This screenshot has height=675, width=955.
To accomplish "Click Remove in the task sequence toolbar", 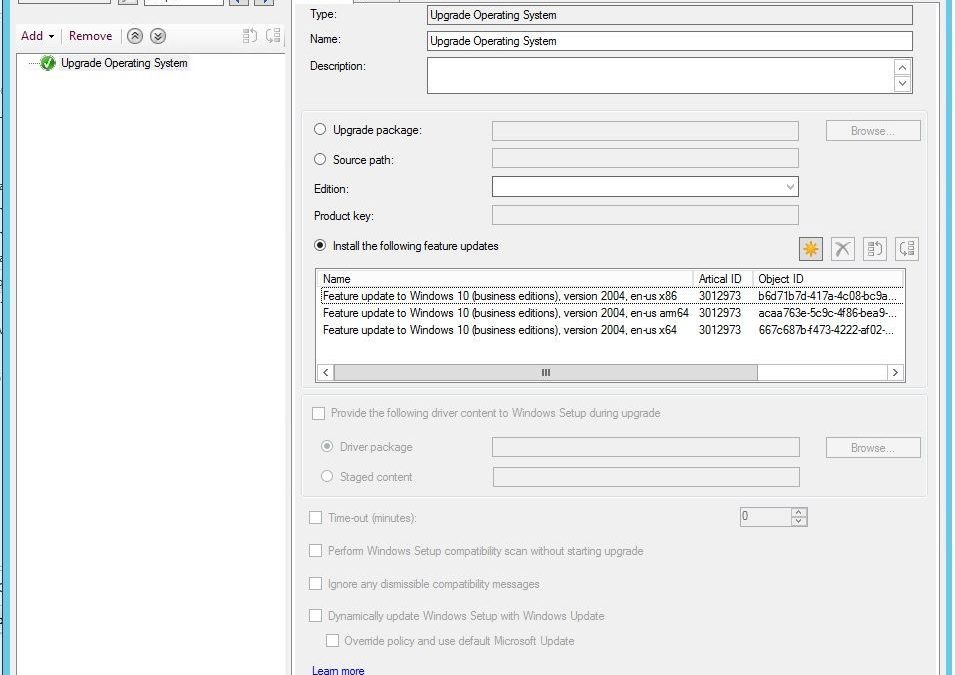I will click(x=90, y=36).
